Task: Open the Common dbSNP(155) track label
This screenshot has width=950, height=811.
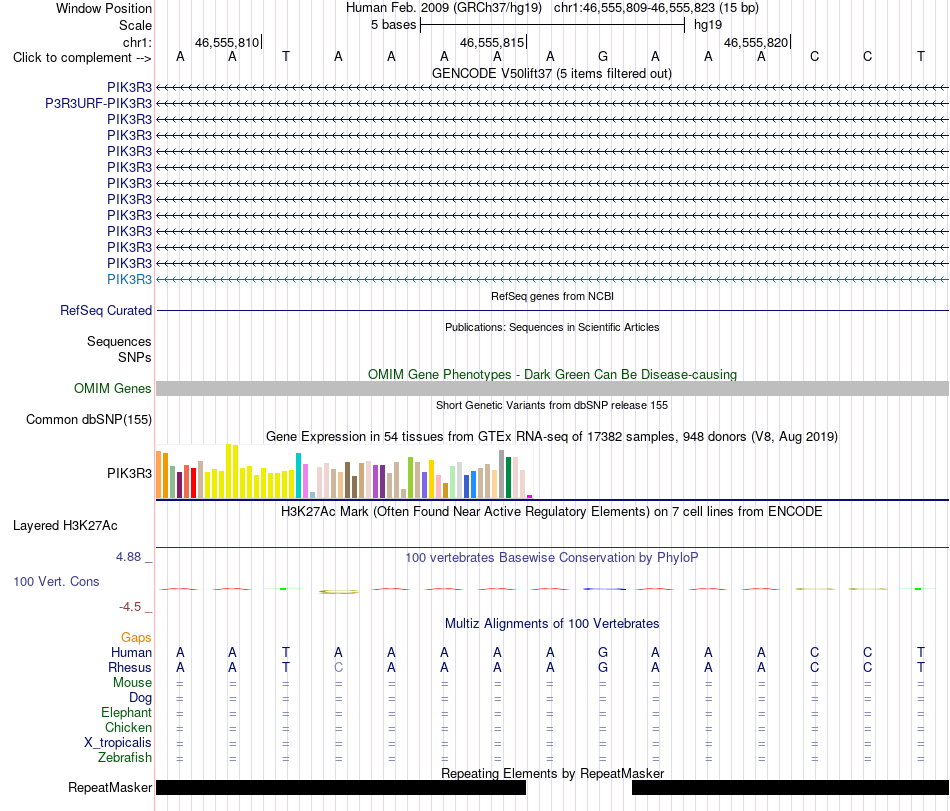Action: point(89,419)
